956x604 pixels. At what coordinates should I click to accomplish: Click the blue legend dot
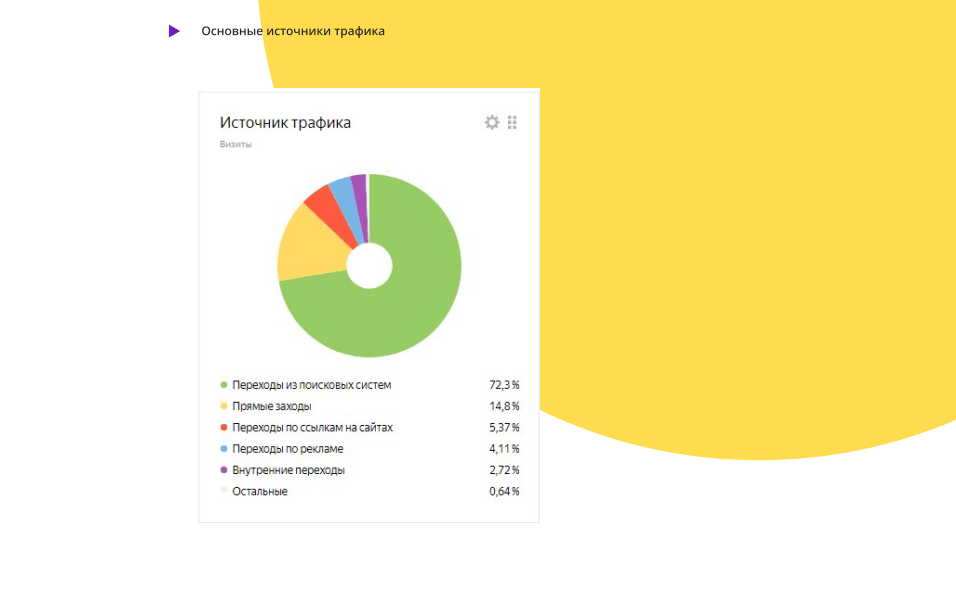point(224,449)
